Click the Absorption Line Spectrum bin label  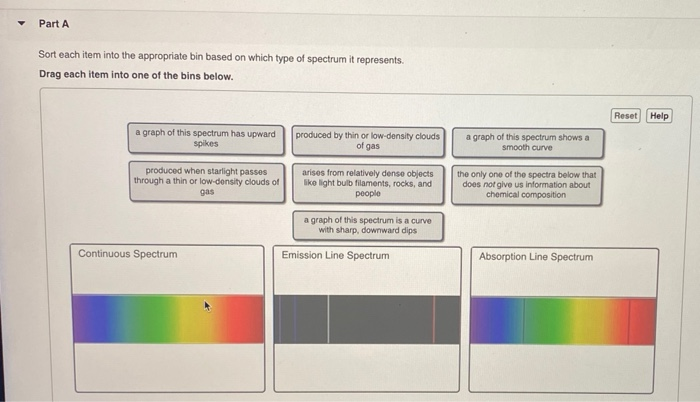pos(536,257)
